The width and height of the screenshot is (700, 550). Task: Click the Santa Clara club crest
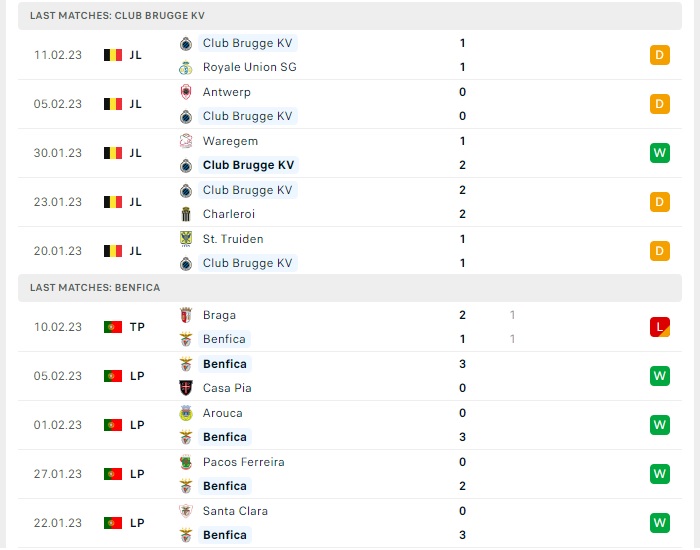point(186,511)
